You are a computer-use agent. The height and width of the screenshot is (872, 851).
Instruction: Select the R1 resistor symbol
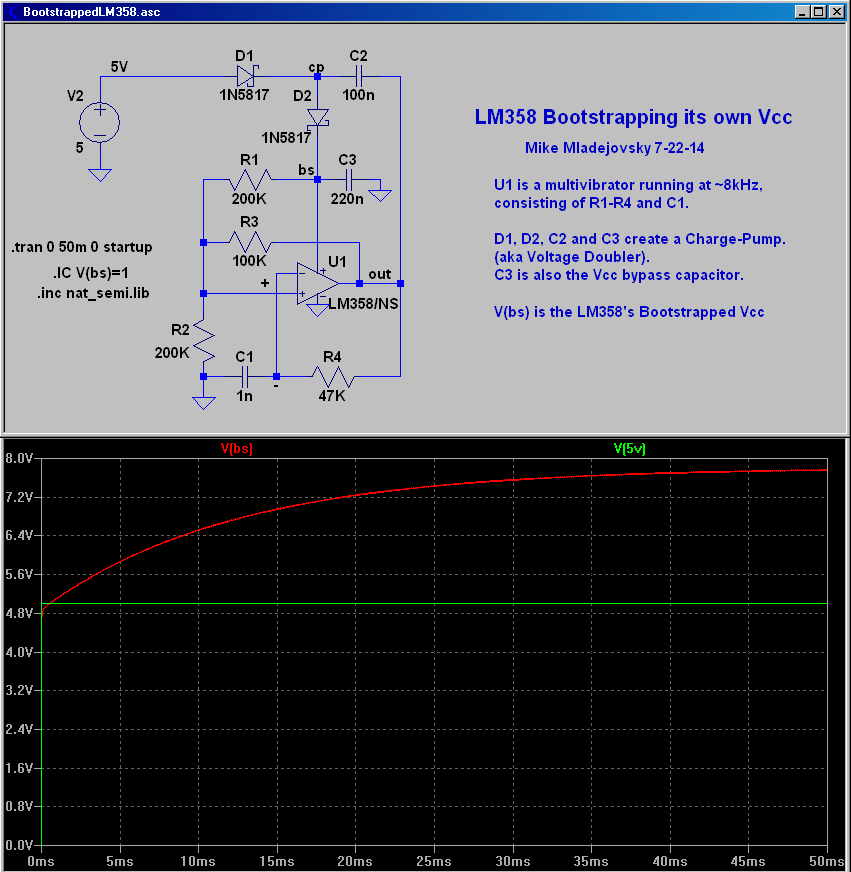[x=250, y=180]
